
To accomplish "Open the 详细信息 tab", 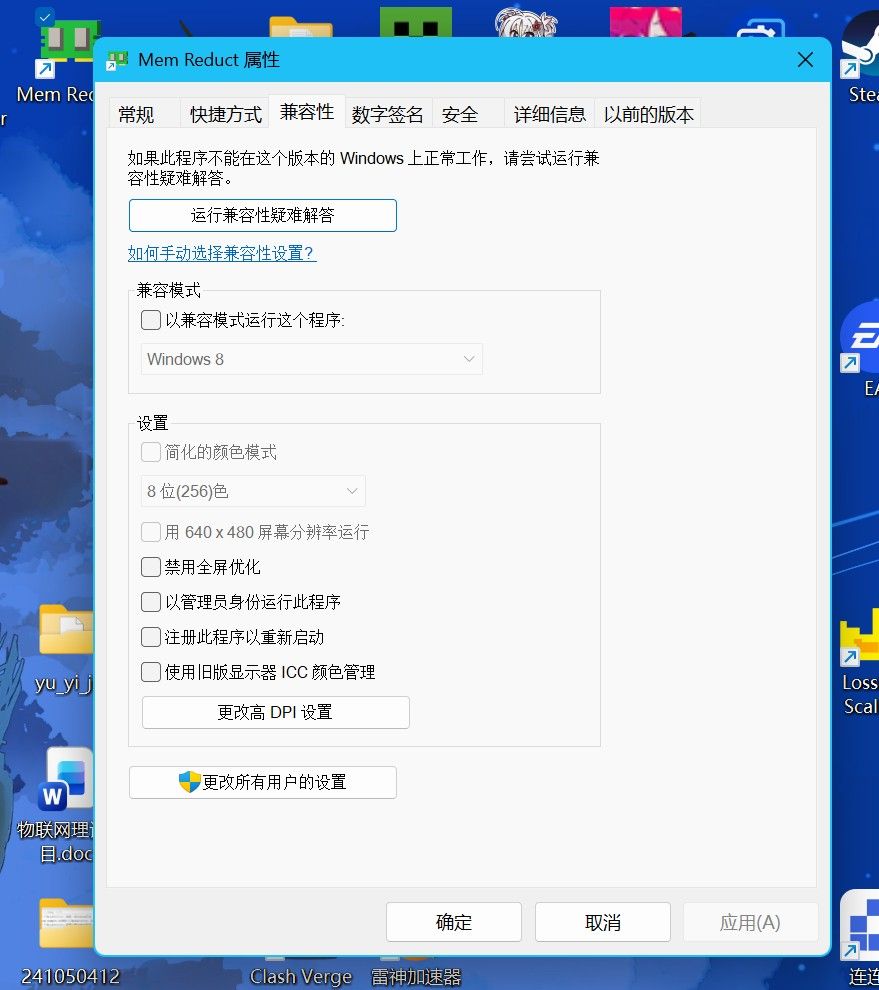I will [x=549, y=114].
